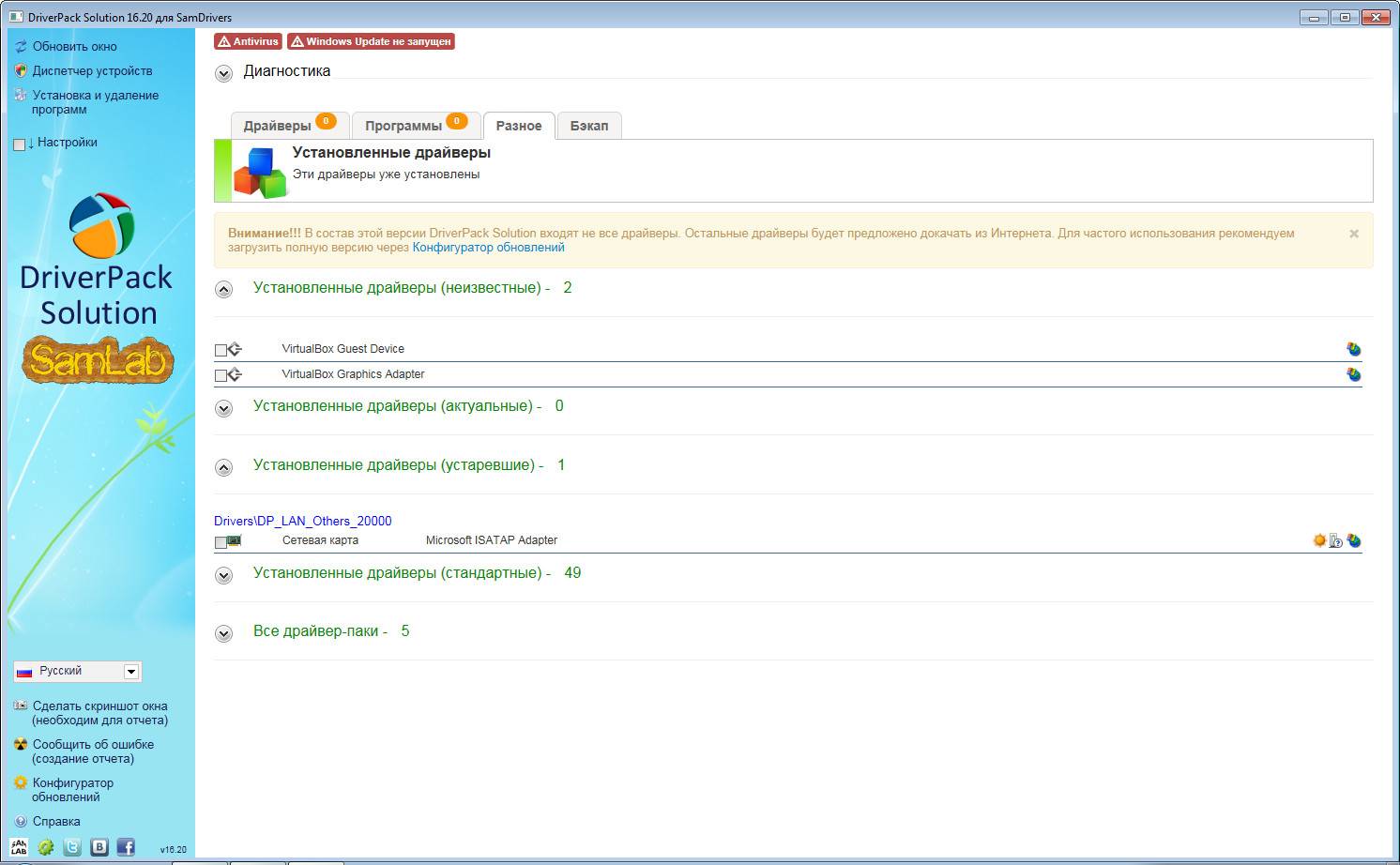Screen dimensions: 1400x865
Task: Click the Обновить окно link
Action: tap(75, 46)
